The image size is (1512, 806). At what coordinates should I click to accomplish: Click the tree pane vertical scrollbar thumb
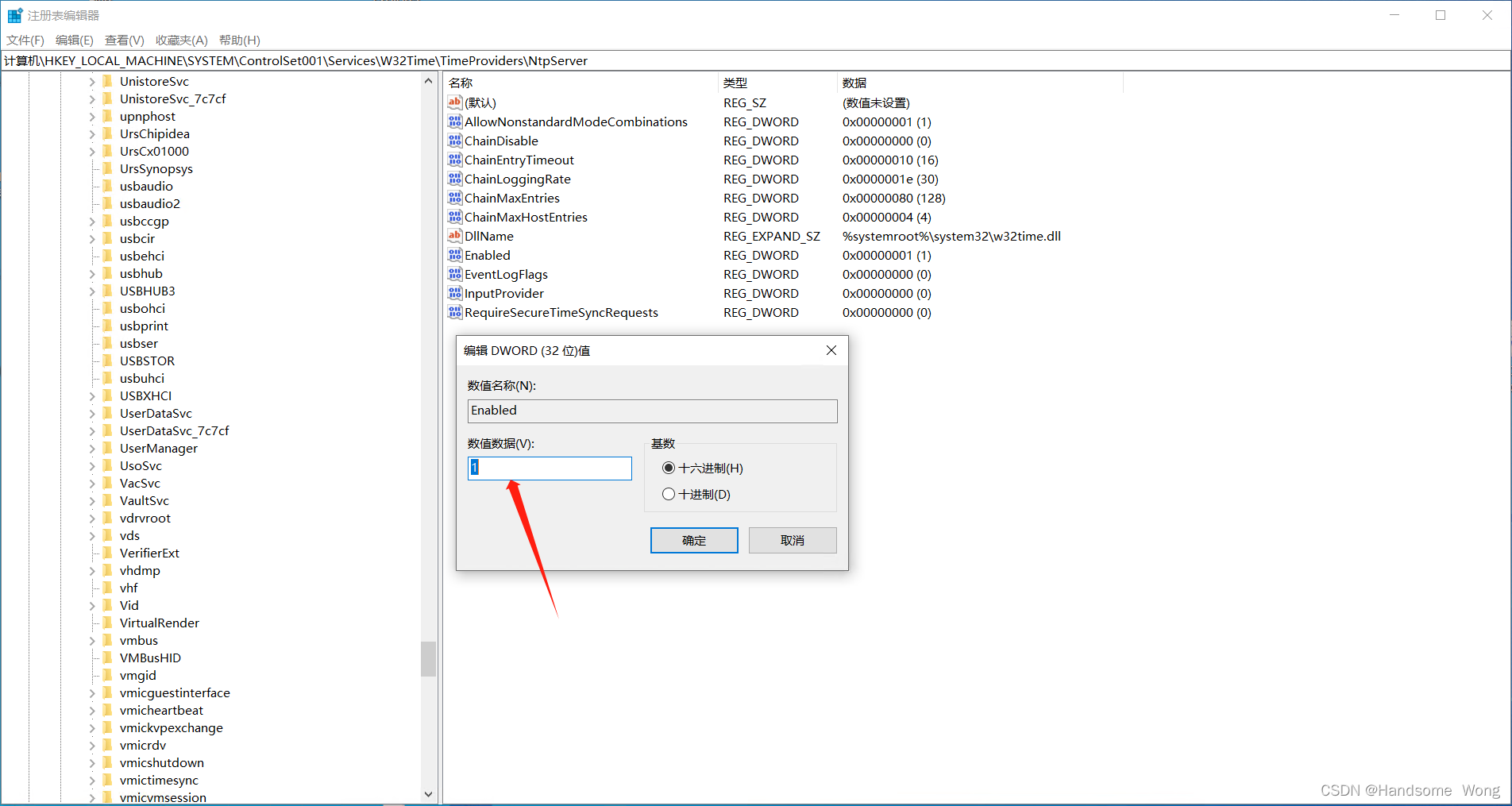[429, 659]
